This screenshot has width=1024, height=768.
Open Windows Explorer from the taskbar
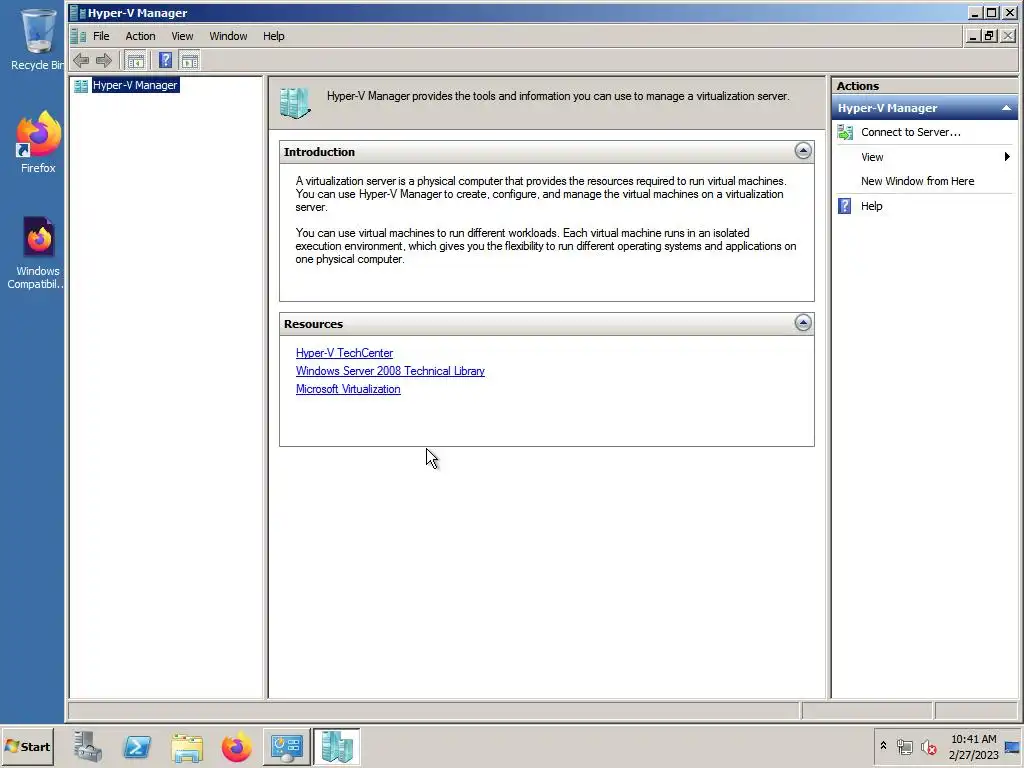[x=187, y=747]
